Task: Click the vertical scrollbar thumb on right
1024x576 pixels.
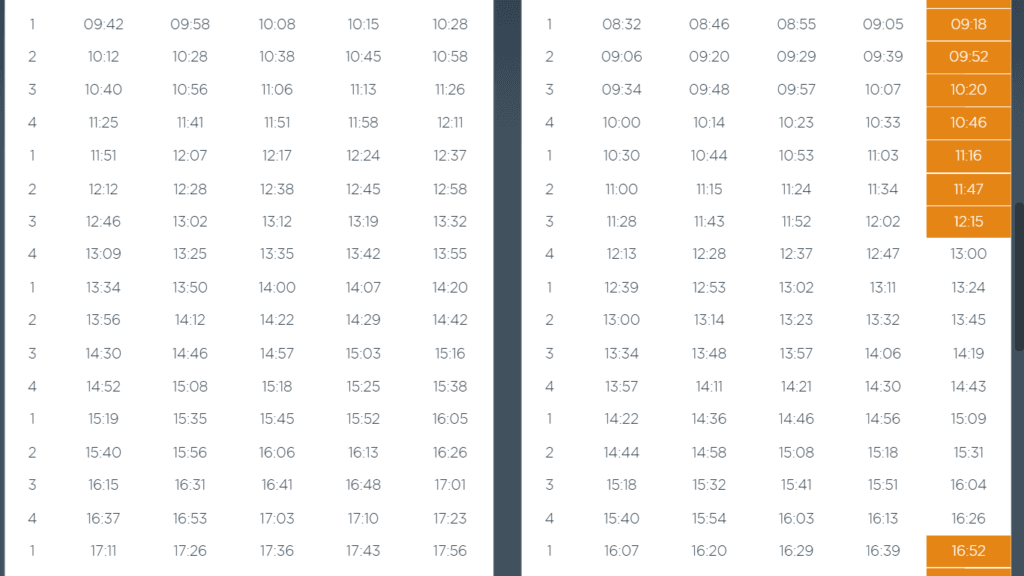Action: [1019, 277]
